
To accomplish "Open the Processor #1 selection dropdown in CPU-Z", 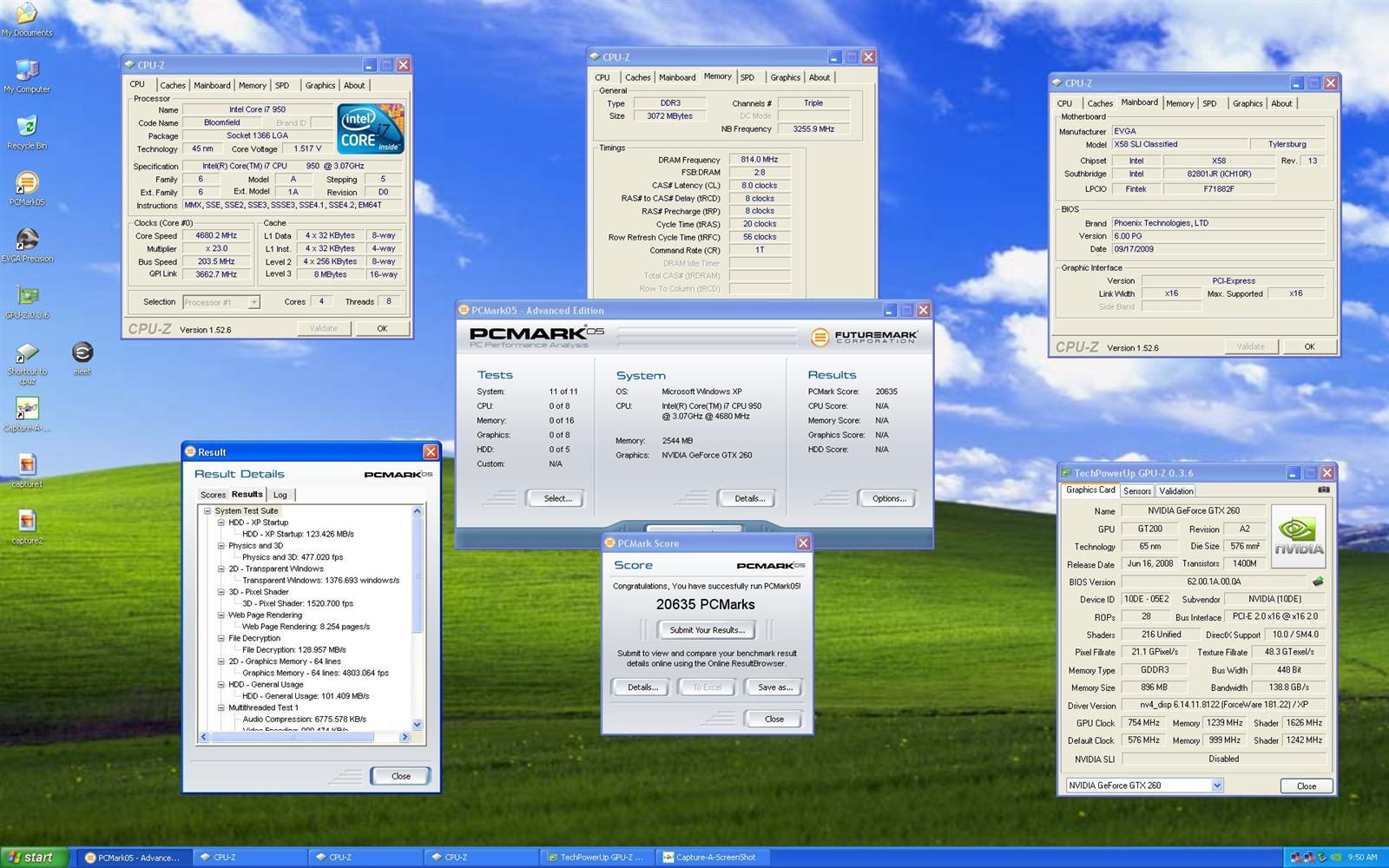I will [x=253, y=302].
